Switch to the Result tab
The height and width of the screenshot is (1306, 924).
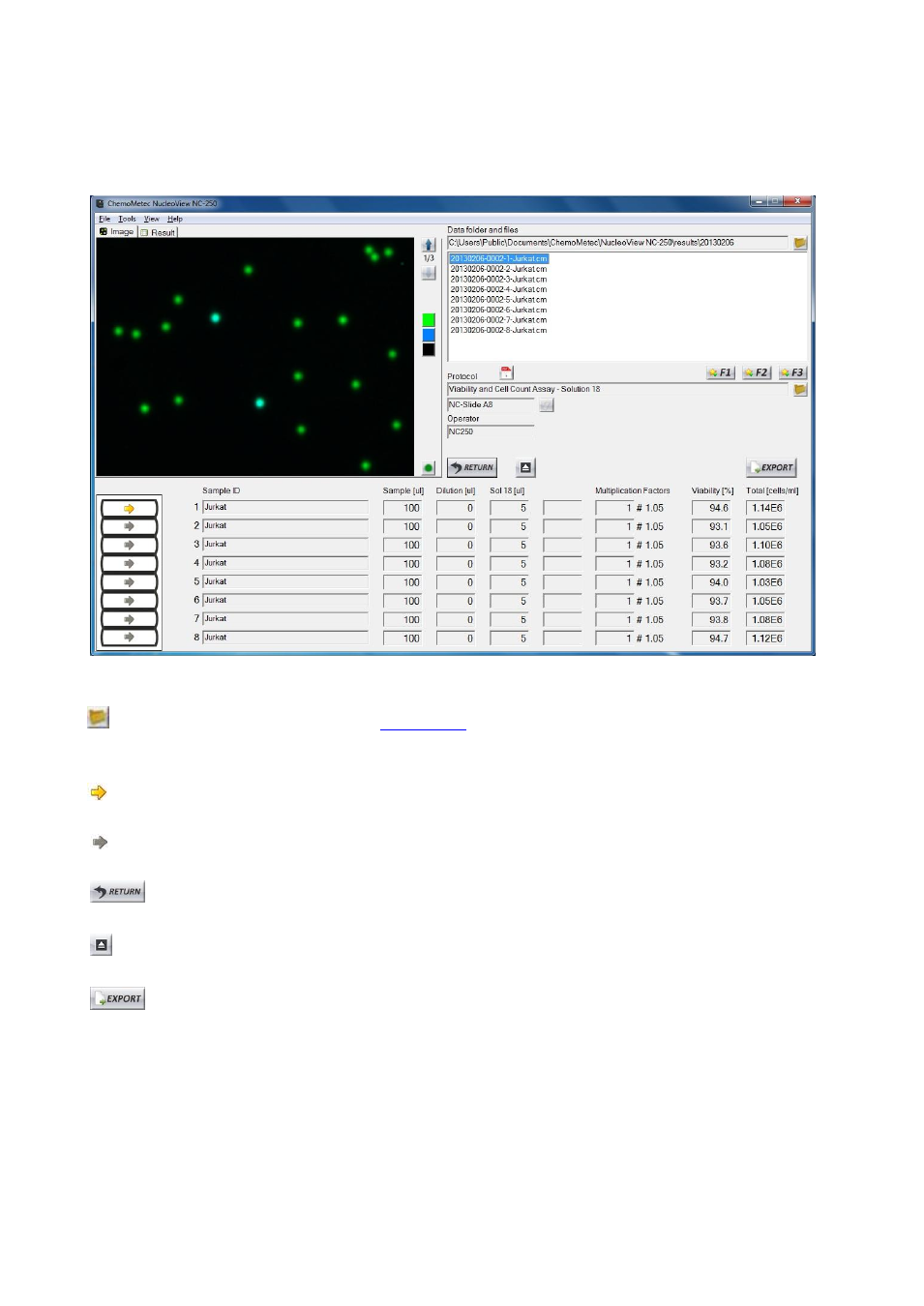coord(158,232)
